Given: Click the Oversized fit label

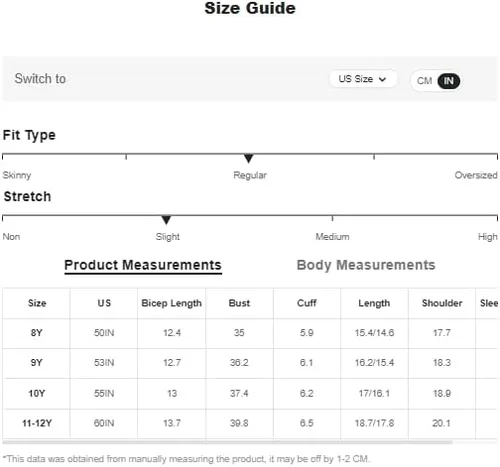Looking at the screenshot, I should 476,175.
